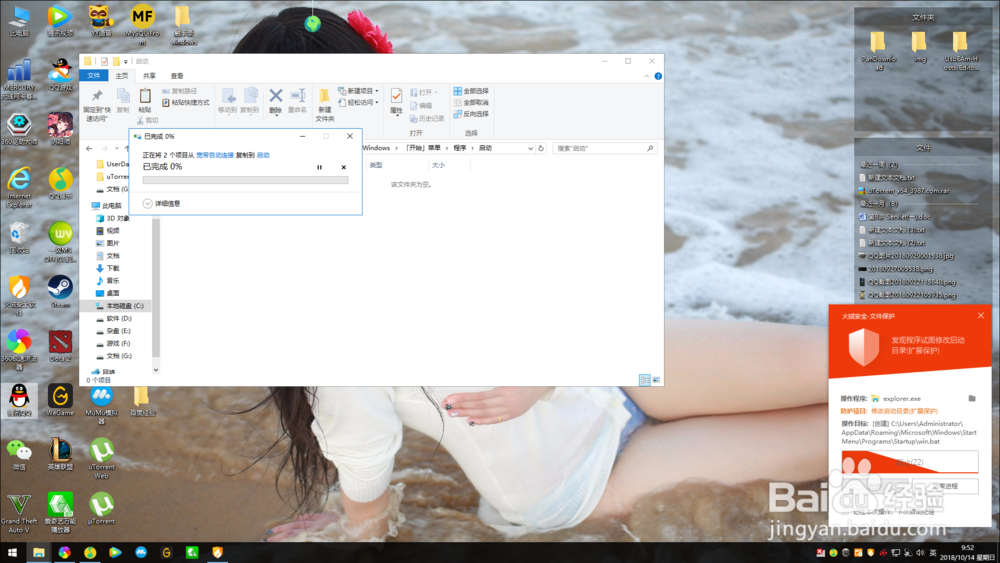
Task: Open the File (文件) ribbon tab
Action: click(x=94, y=76)
